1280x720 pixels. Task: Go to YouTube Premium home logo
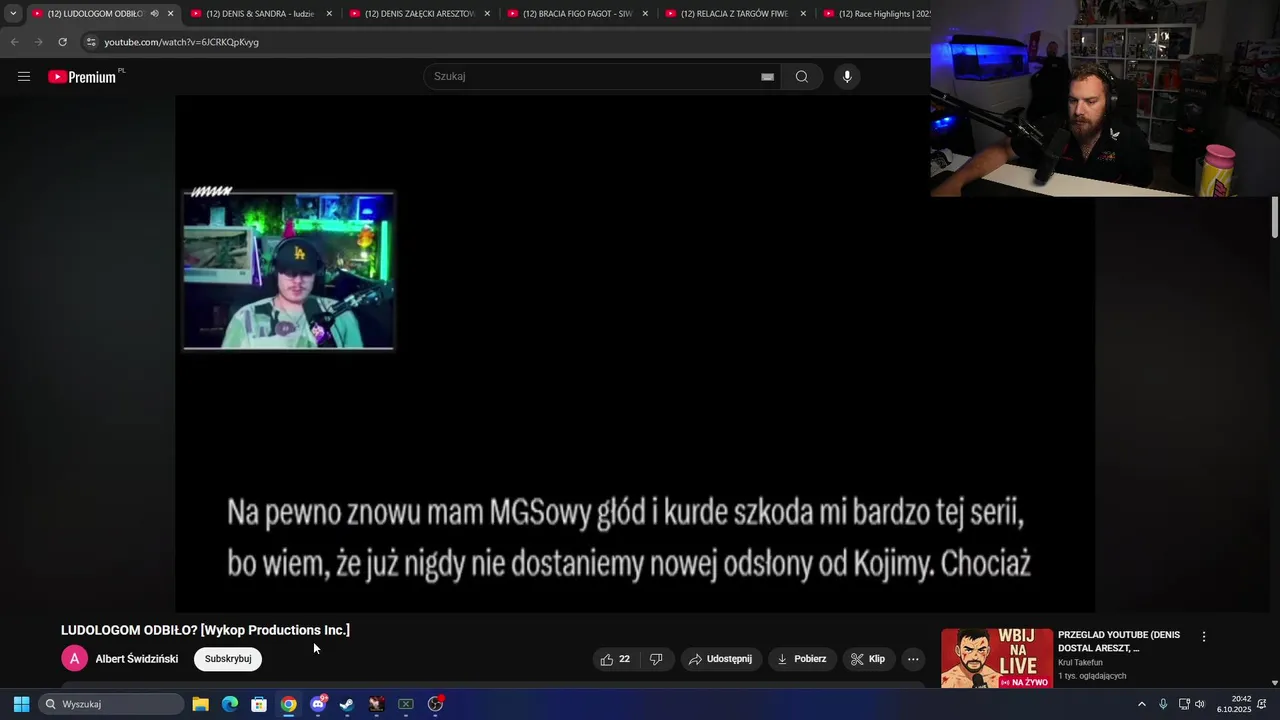(84, 76)
